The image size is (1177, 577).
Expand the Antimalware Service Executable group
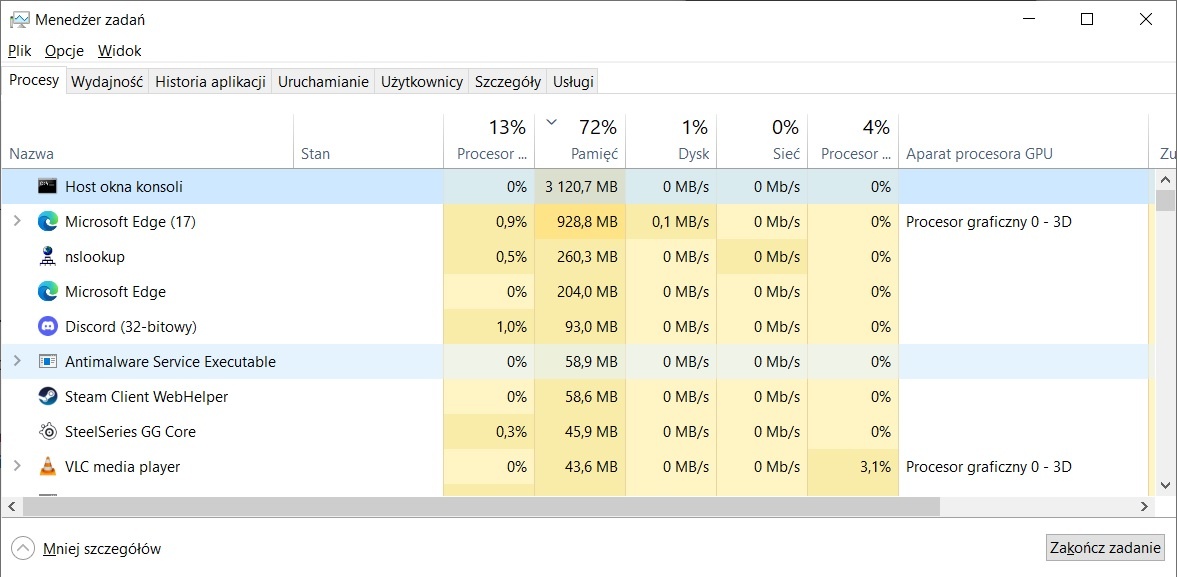coord(18,362)
